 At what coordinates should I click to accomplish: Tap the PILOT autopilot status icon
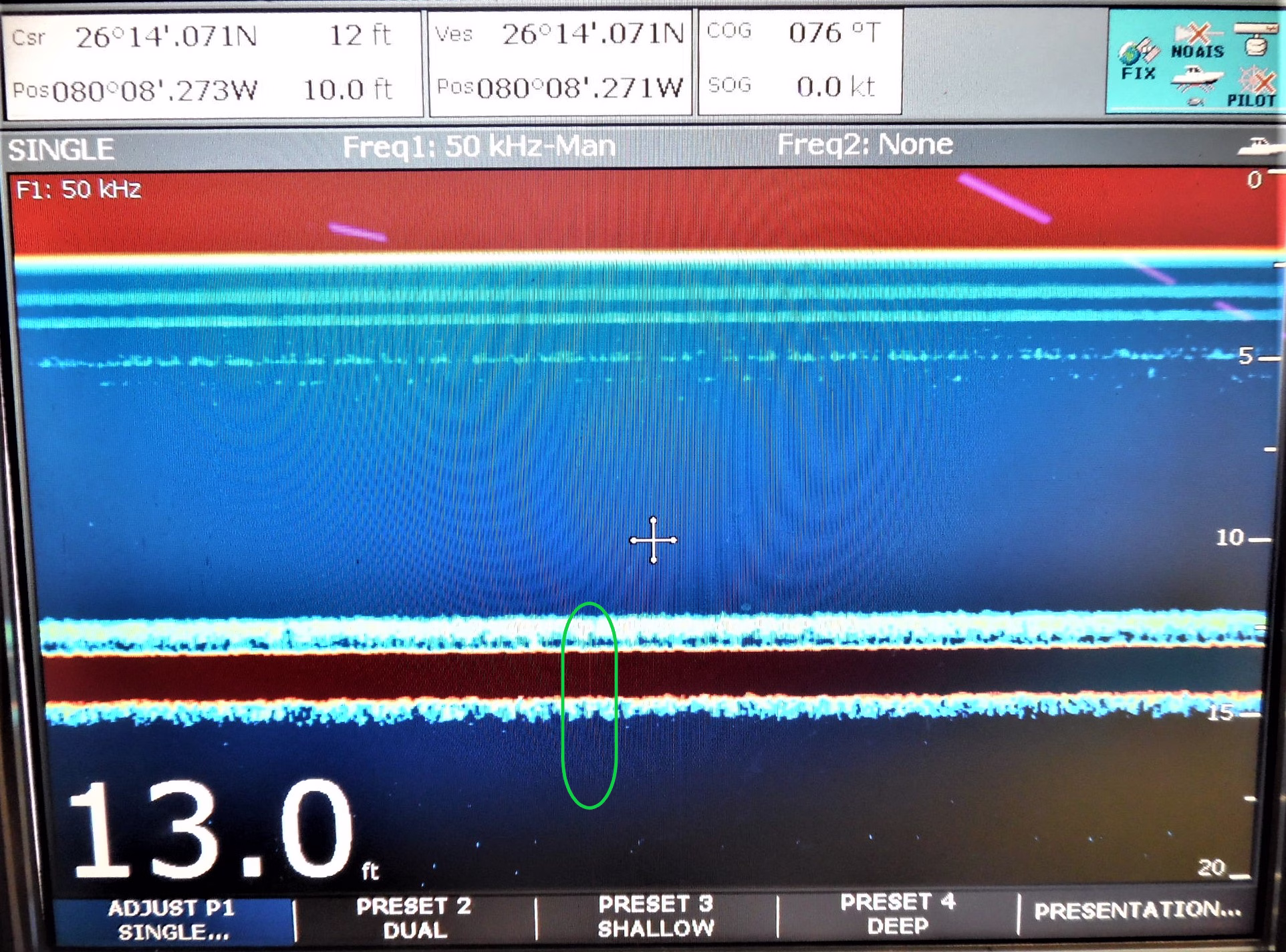[x=1254, y=87]
